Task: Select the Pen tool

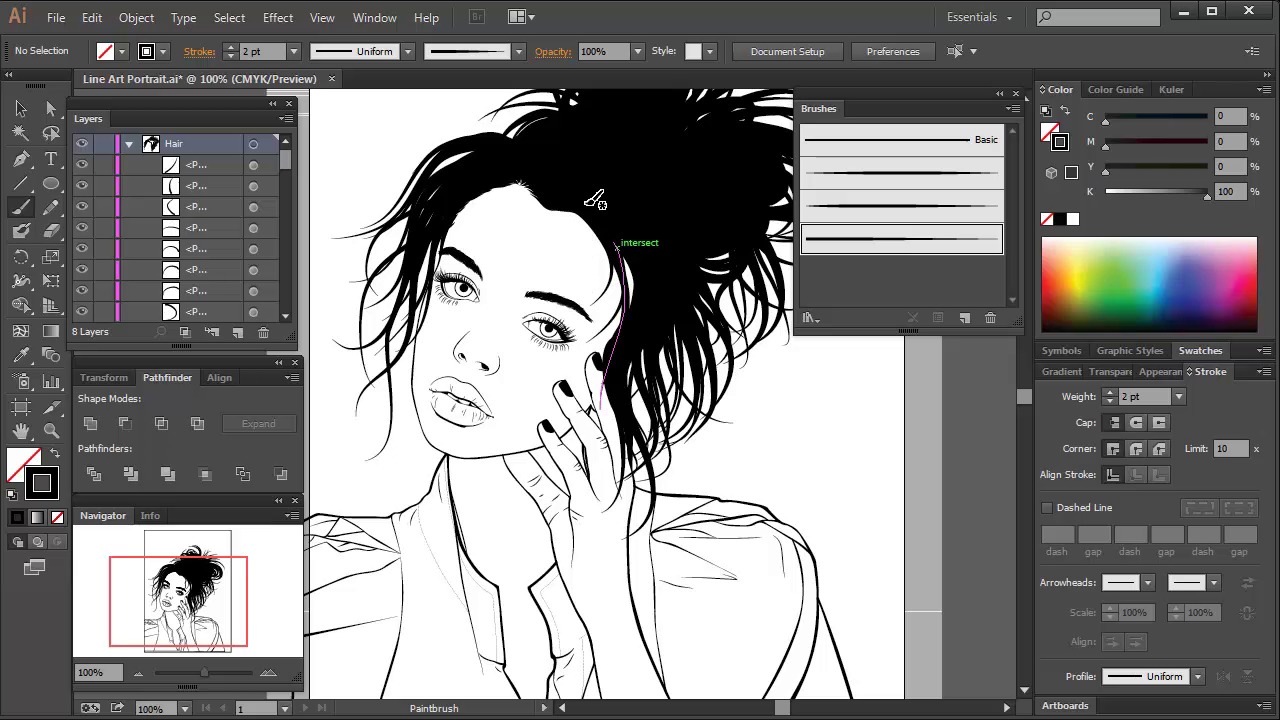Action: 21,158
